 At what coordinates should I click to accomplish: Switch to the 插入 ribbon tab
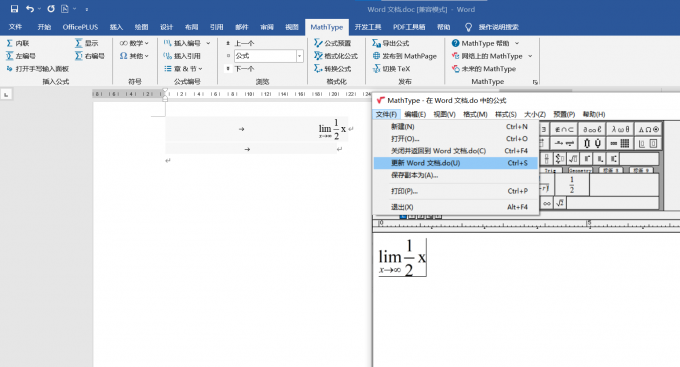point(116,27)
